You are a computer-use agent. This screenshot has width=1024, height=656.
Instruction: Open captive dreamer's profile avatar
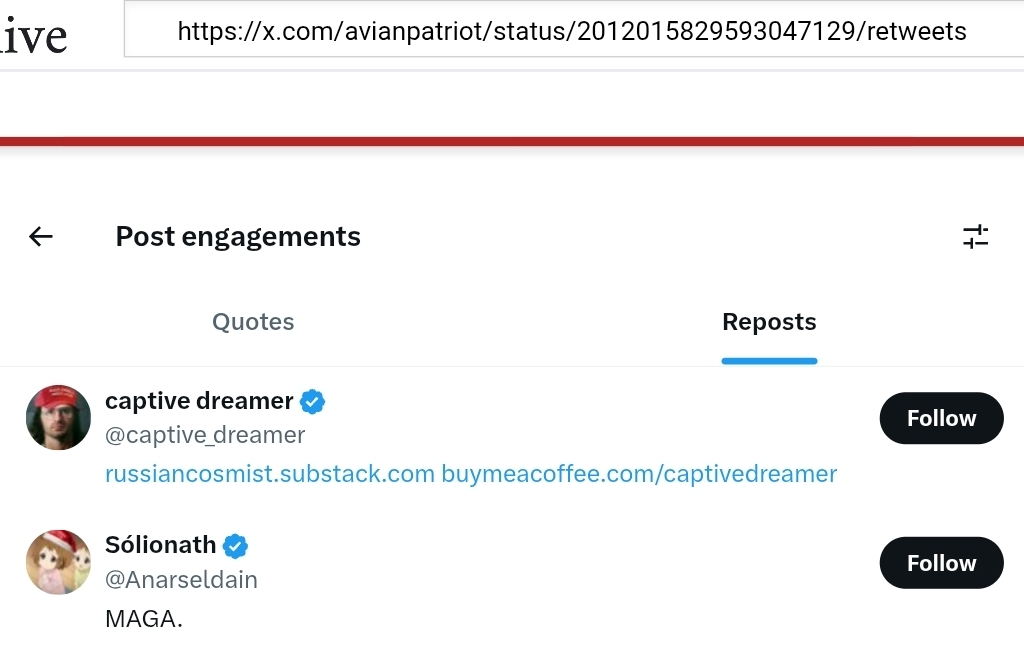pos(58,418)
